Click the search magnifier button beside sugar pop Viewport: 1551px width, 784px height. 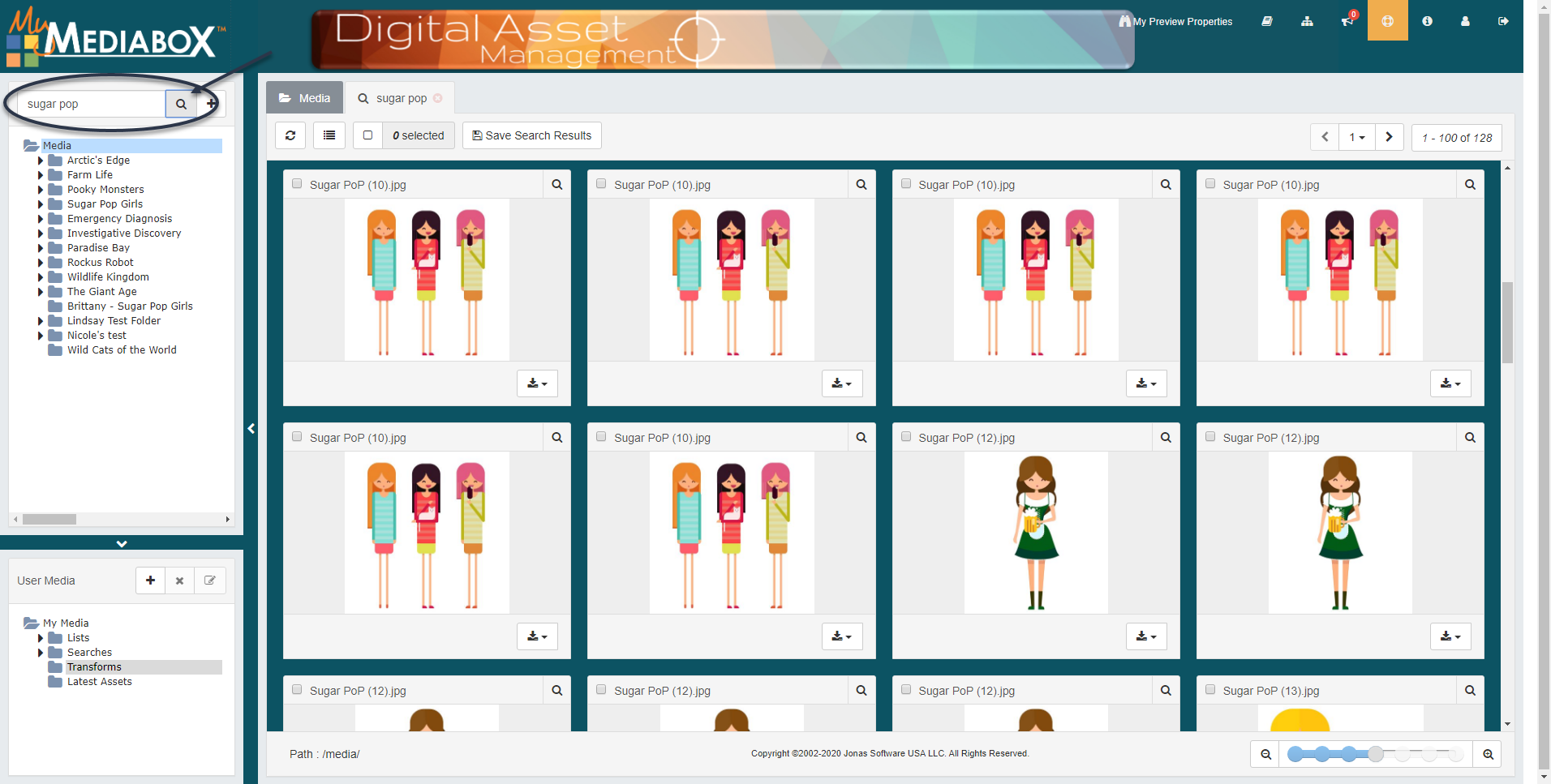[181, 104]
